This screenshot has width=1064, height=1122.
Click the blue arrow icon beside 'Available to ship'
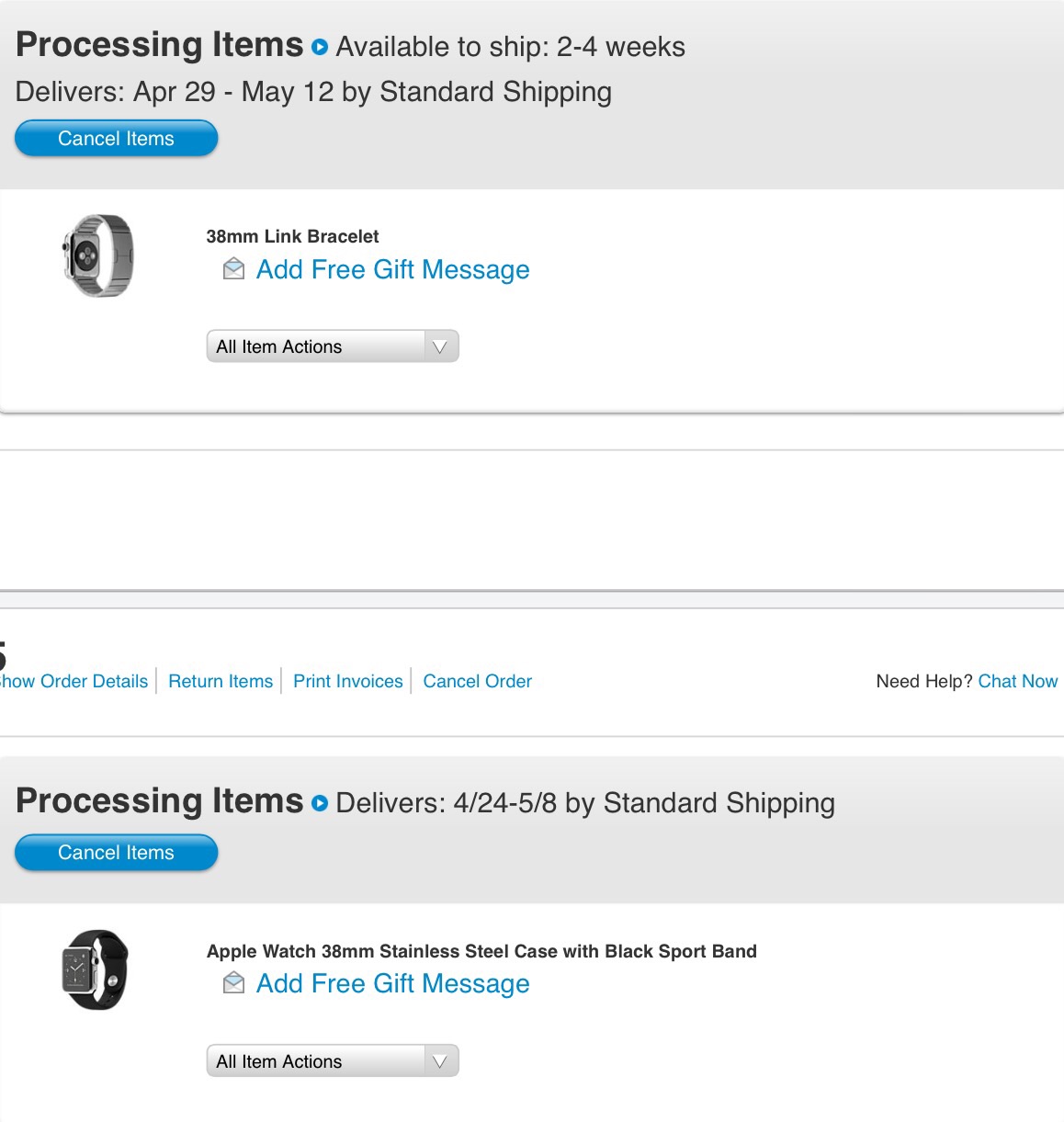(x=320, y=47)
